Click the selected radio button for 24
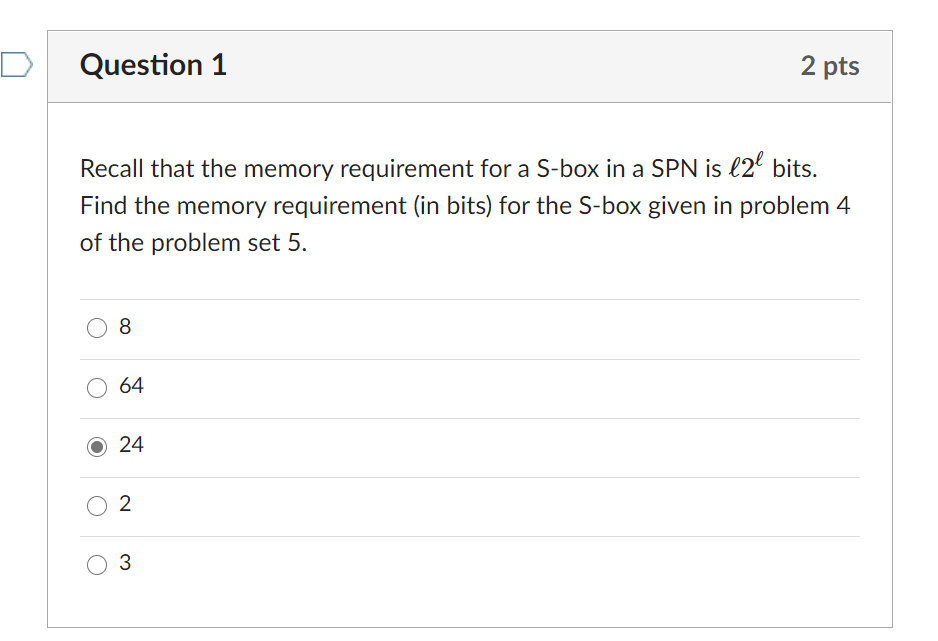This screenshot has height=641, width=938. (x=97, y=447)
